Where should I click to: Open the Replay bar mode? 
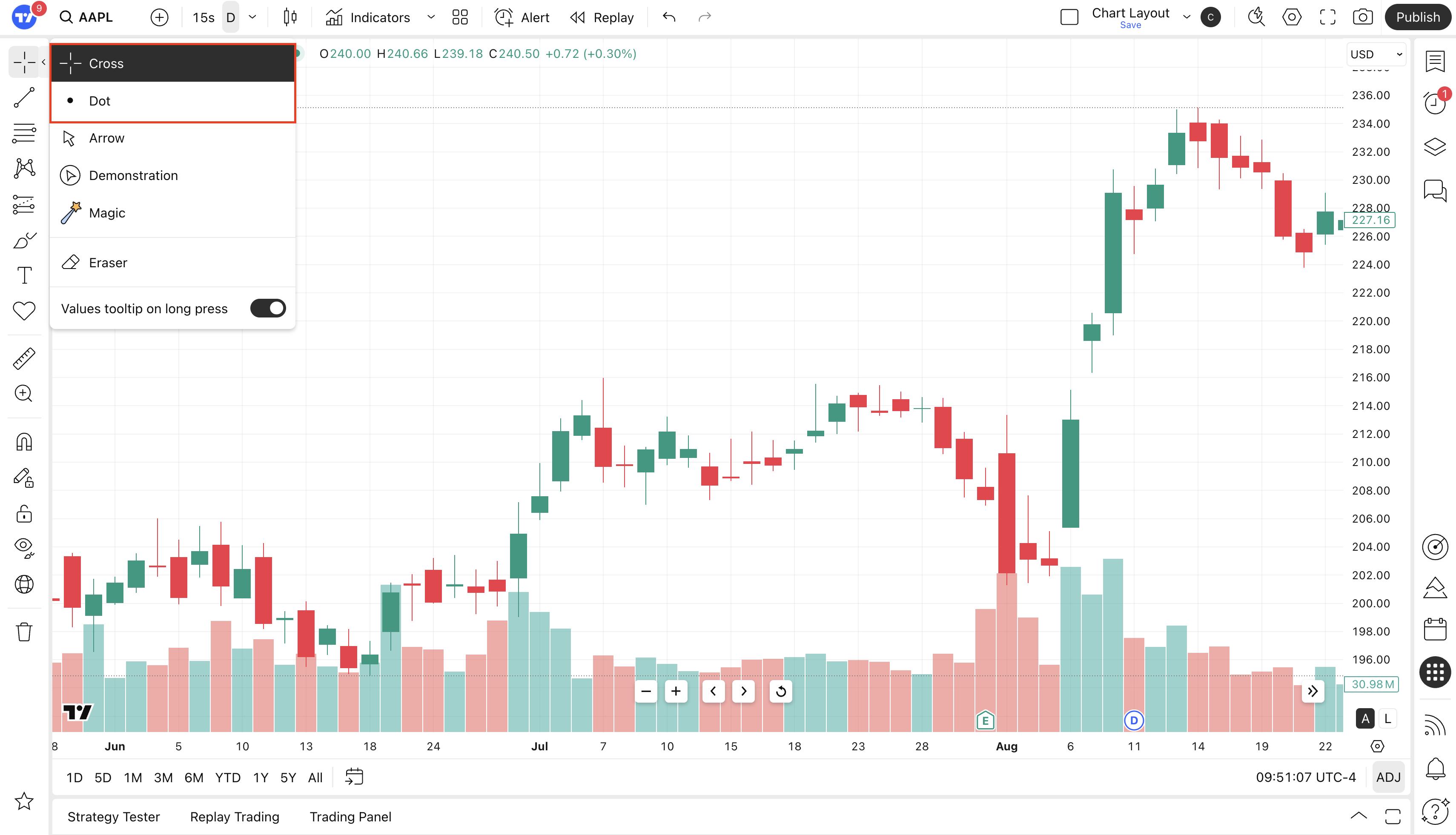click(x=602, y=17)
